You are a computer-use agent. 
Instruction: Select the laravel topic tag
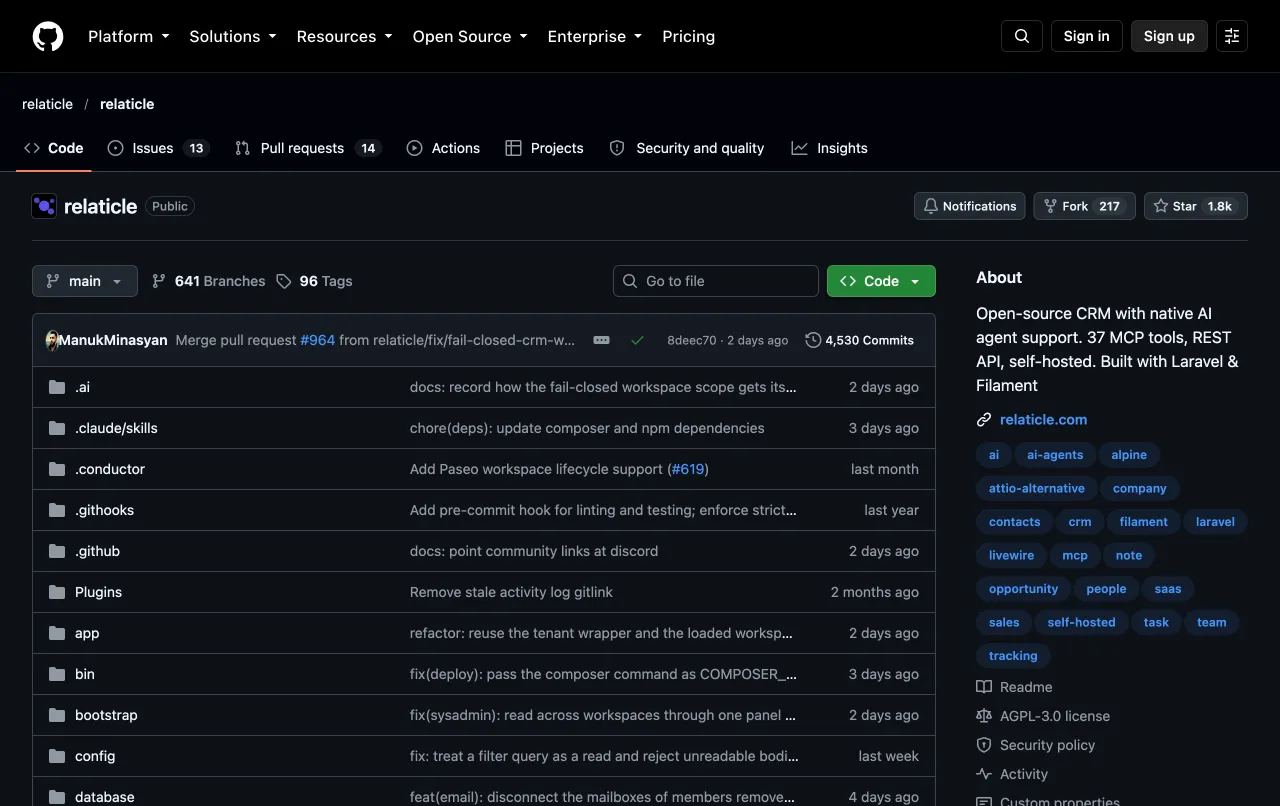(x=1215, y=522)
